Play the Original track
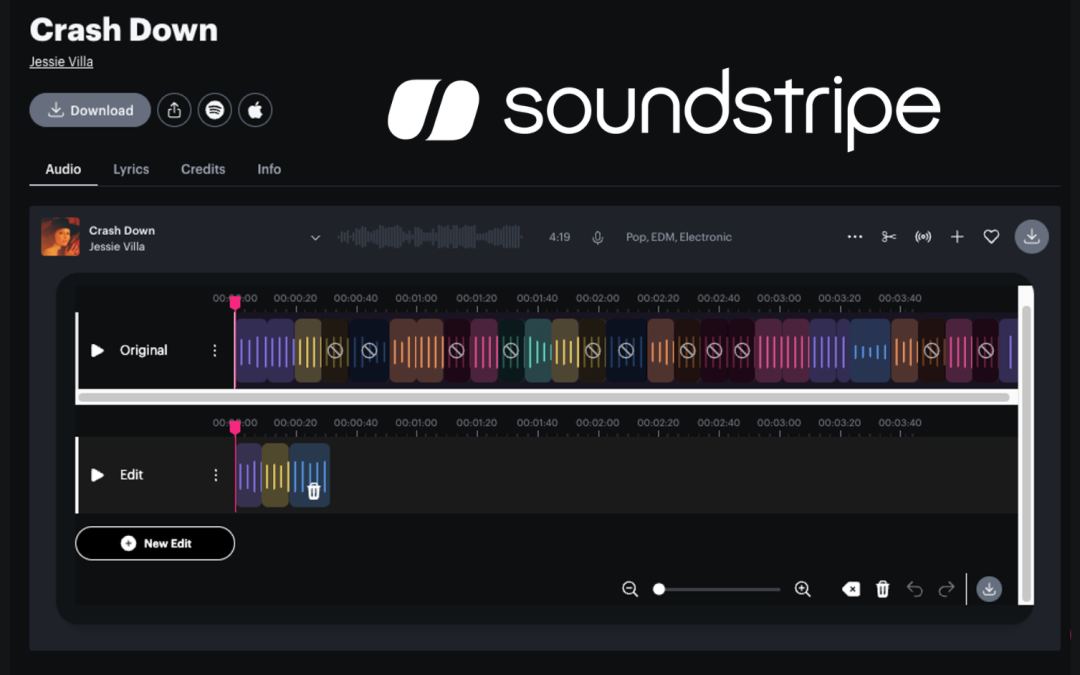Screen dimensions: 1080x675 tap(97, 351)
